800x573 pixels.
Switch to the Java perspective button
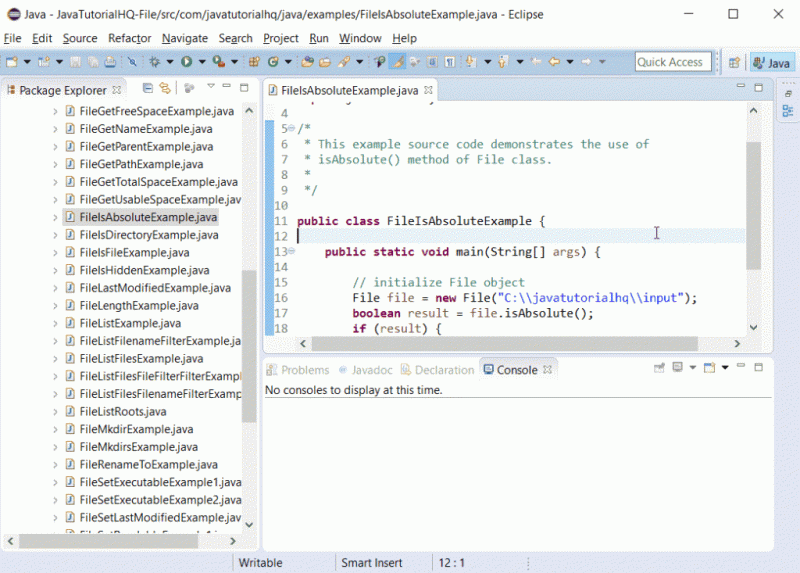[x=772, y=63]
